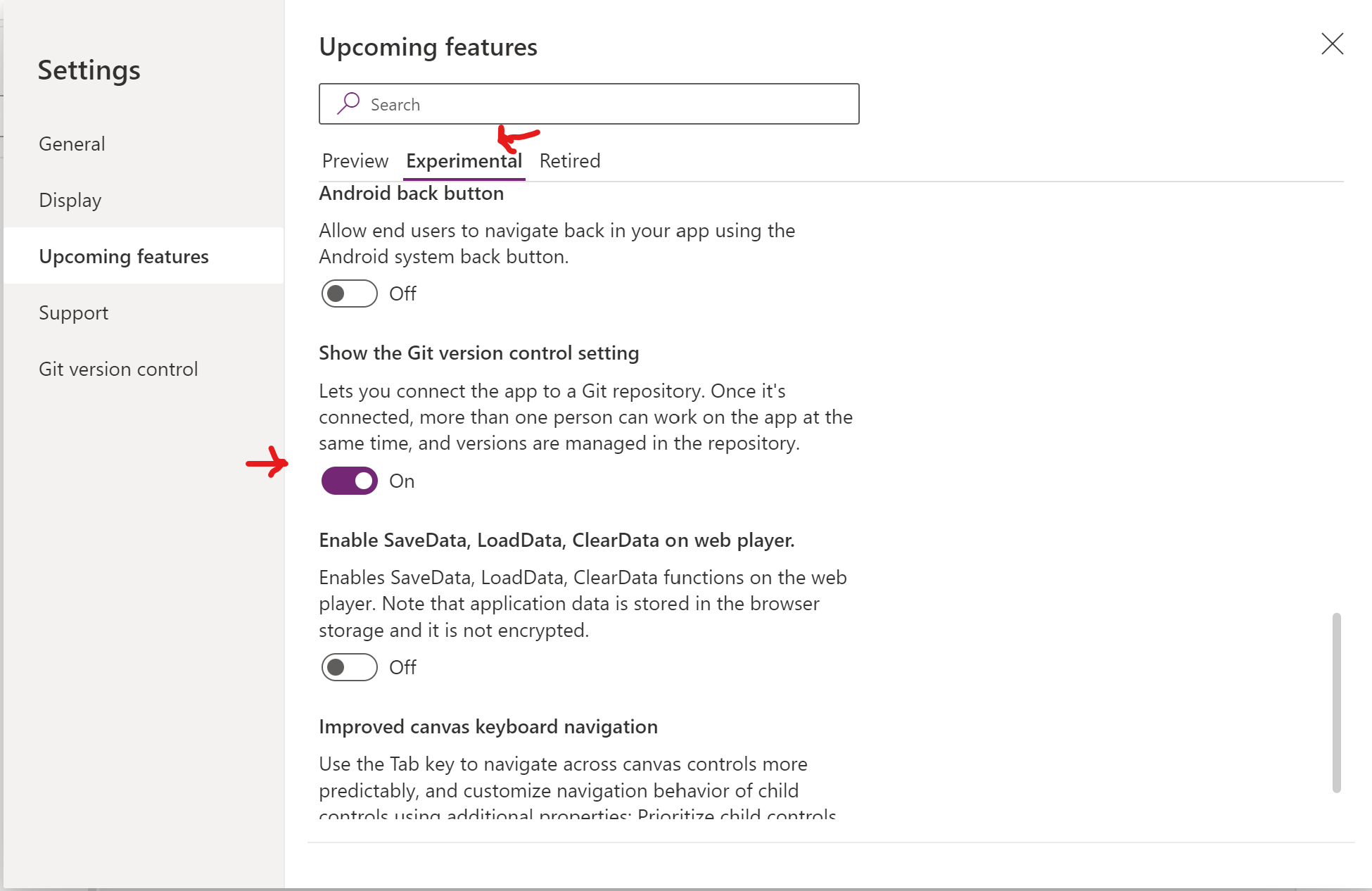Click the Settings panel title

pyautogui.click(x=88, y=70)
